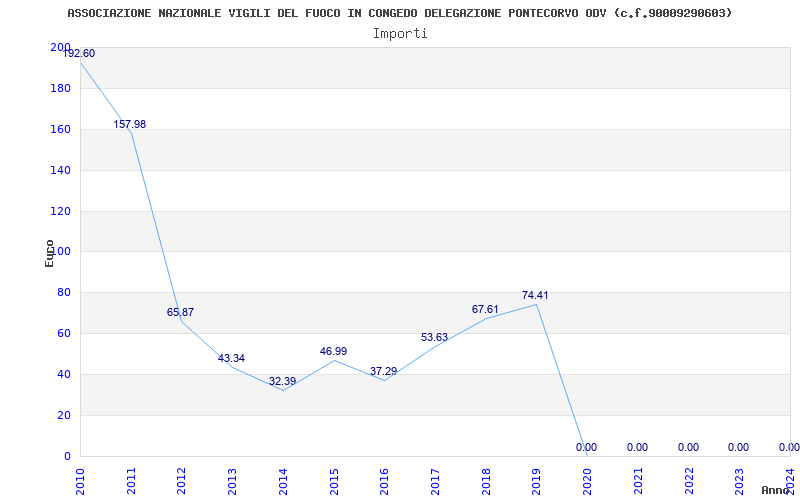Click the 192.60 data label for 2010
This screenshot has height=500, width=800.
(79, 53)
